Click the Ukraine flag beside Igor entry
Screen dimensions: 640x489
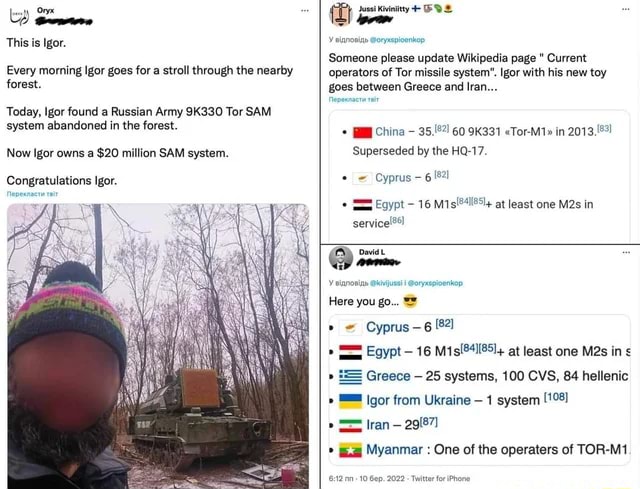point(350,401)
